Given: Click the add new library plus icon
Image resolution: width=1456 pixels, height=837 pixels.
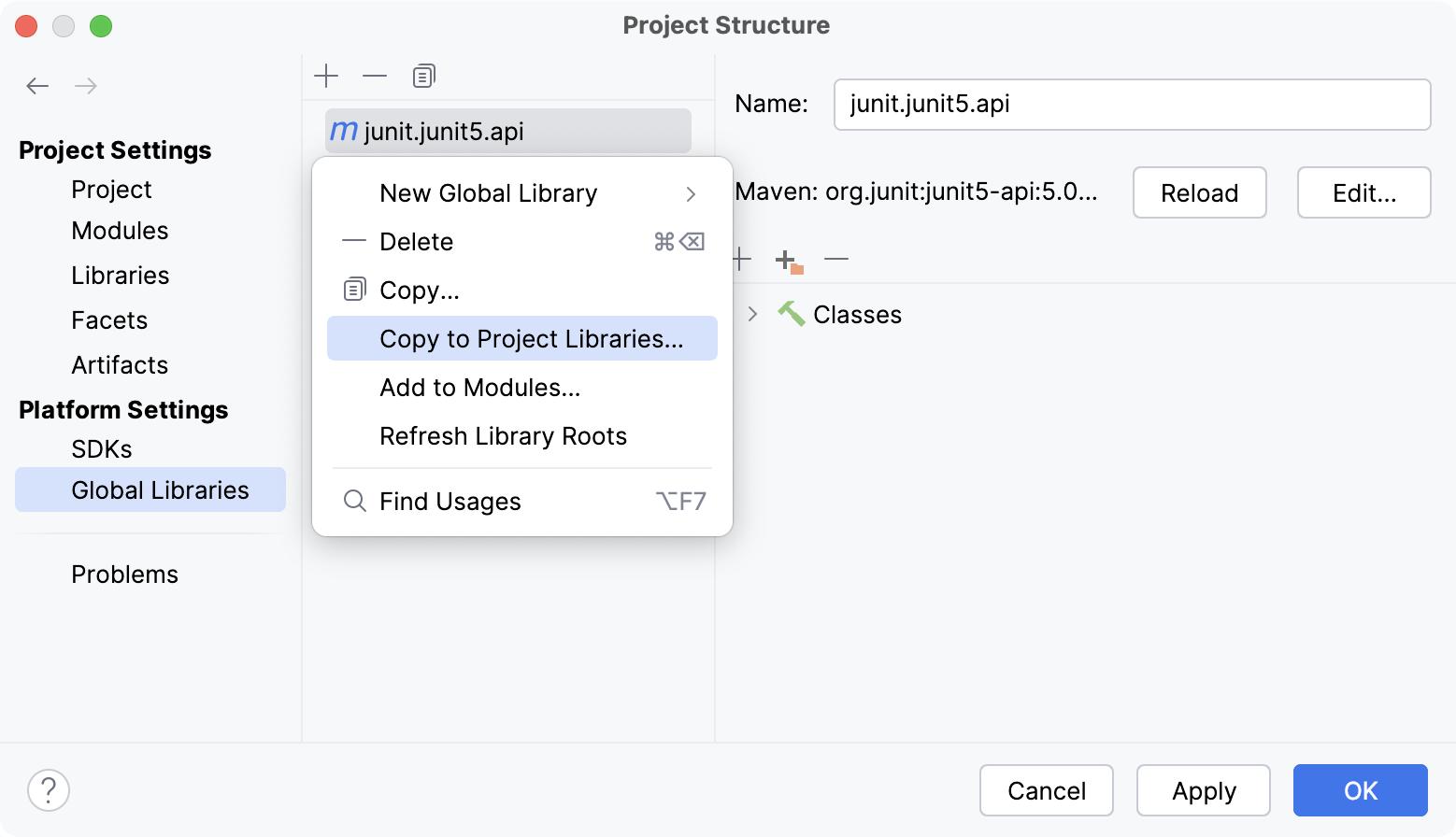Looking at the screenshot, I should (x=326, y=76).
